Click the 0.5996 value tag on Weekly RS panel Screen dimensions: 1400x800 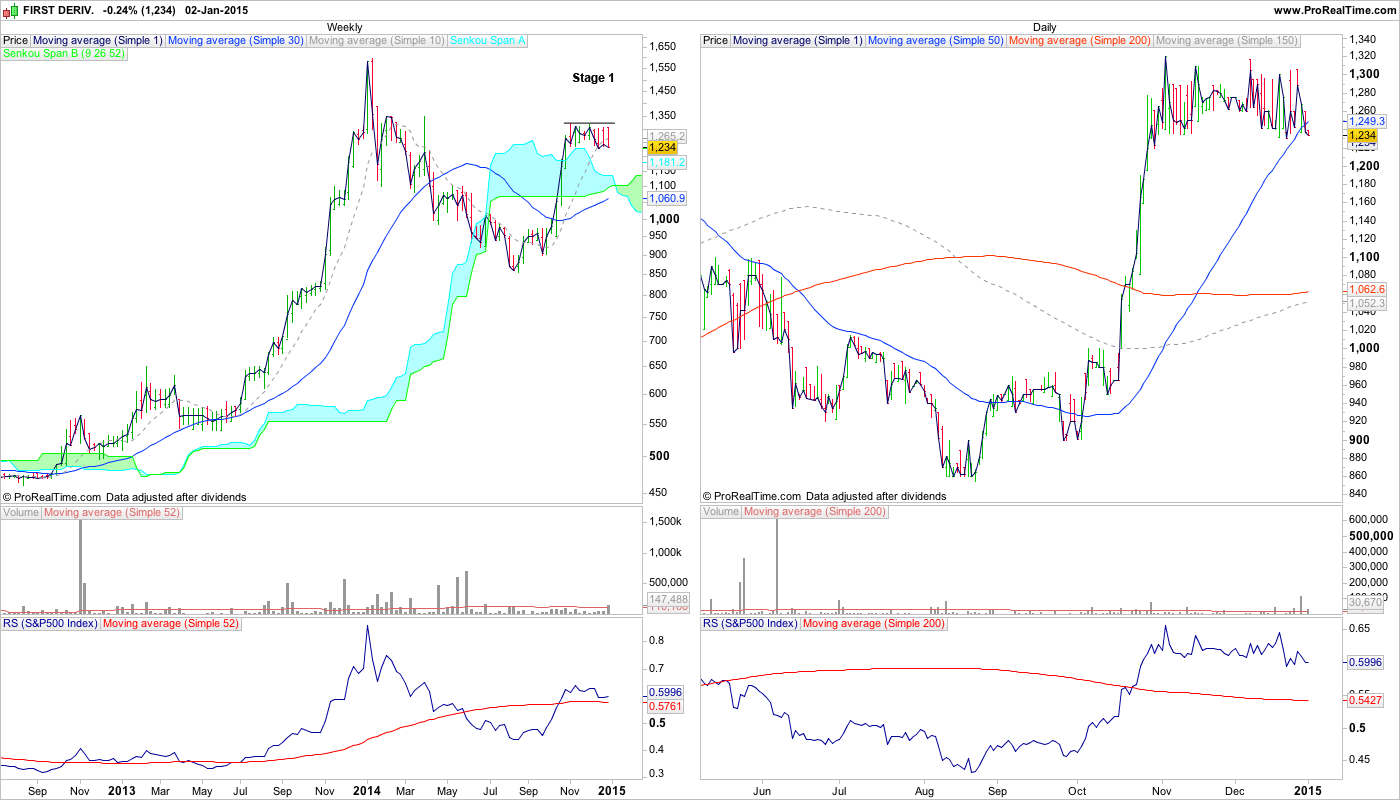666,692
